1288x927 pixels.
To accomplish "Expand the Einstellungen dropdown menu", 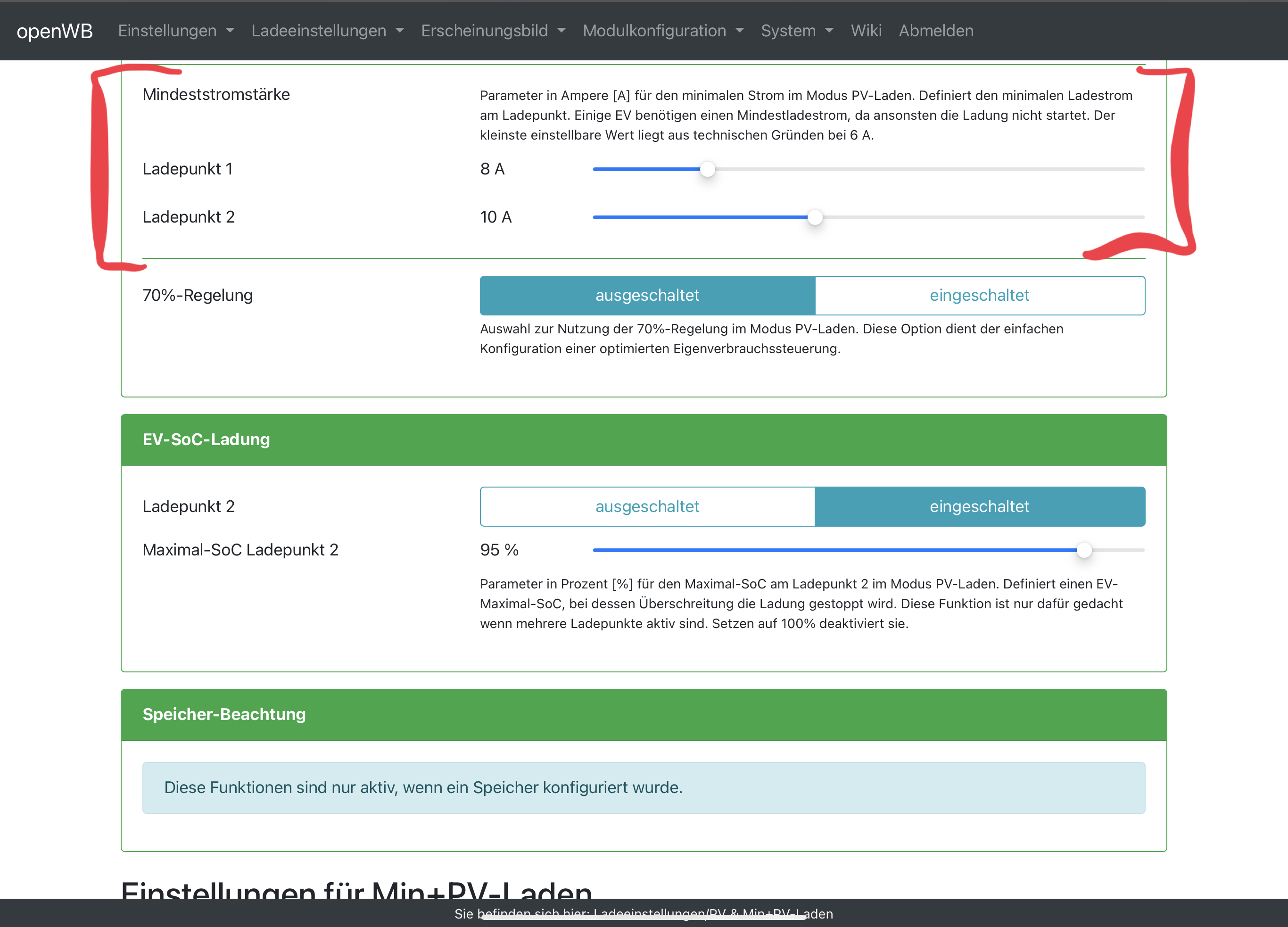I will coord(176,31).
